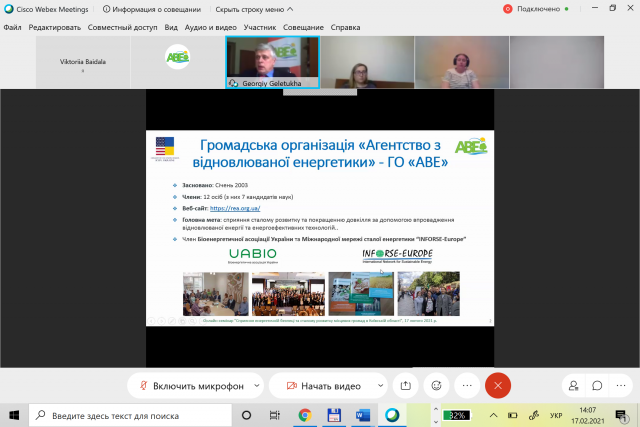Open the Совещание menu
This screenshot has width=640, height=427.
tap(303, 27)
